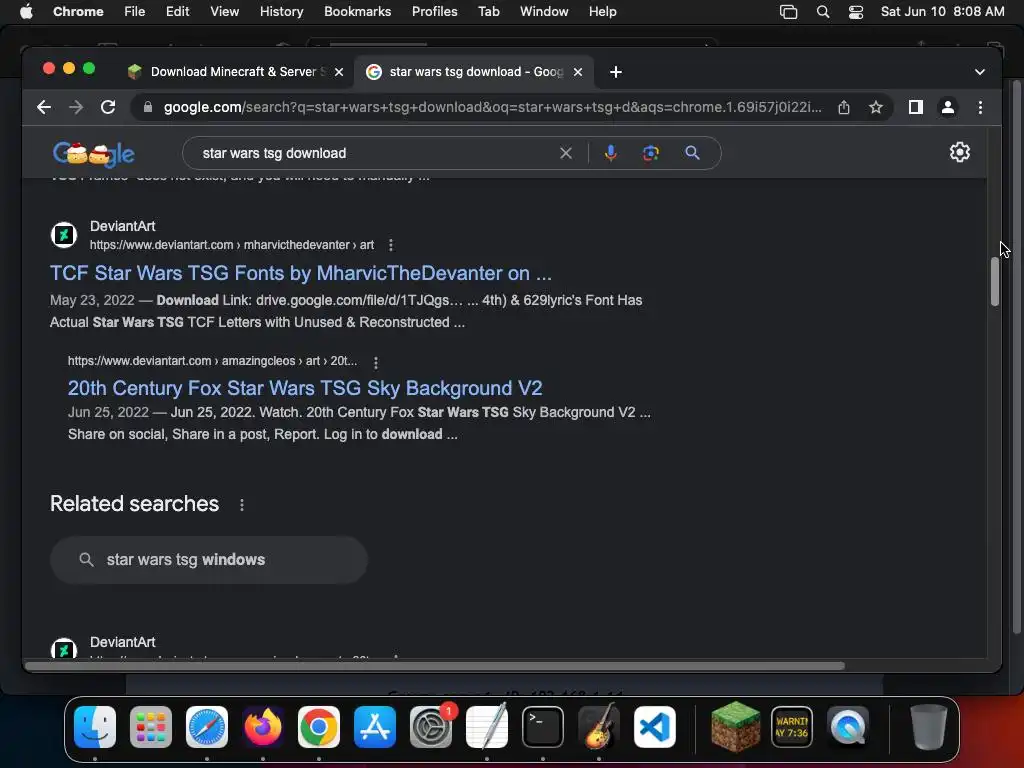
Task: Click the horizontal scrollbar at window bottom
Action: tap(435, 666)
